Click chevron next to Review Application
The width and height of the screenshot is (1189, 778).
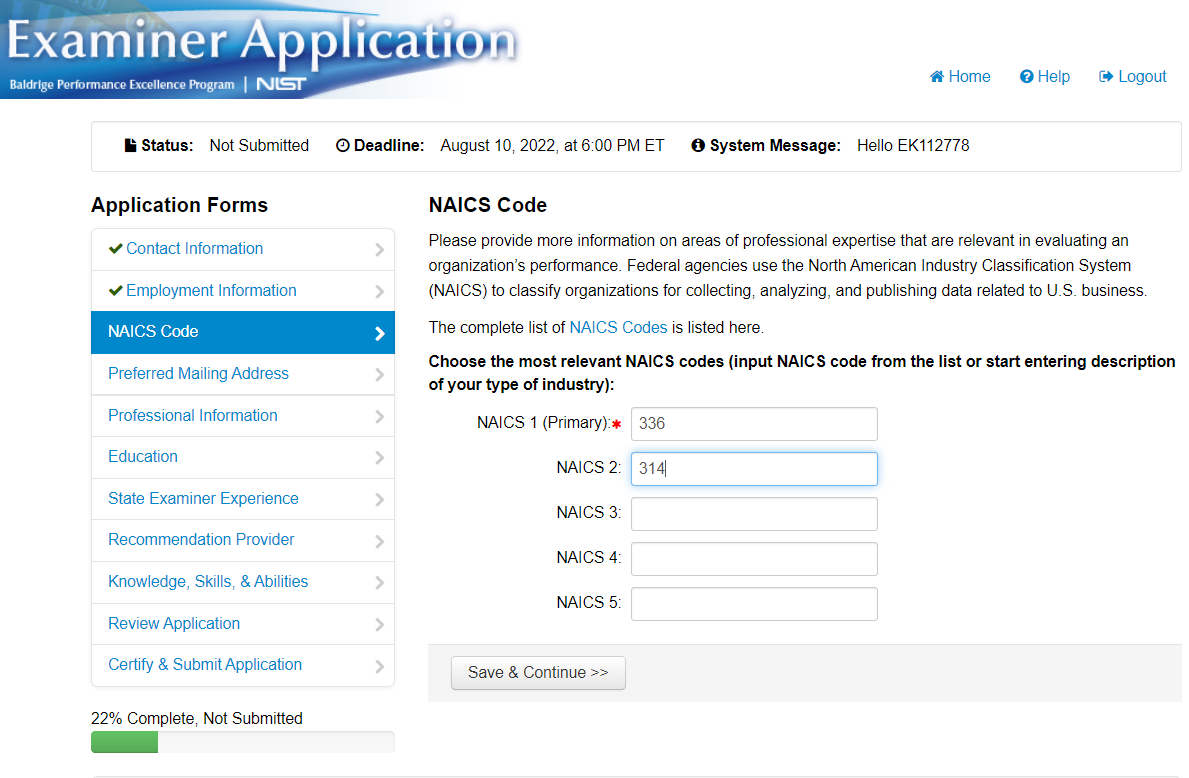379,625
